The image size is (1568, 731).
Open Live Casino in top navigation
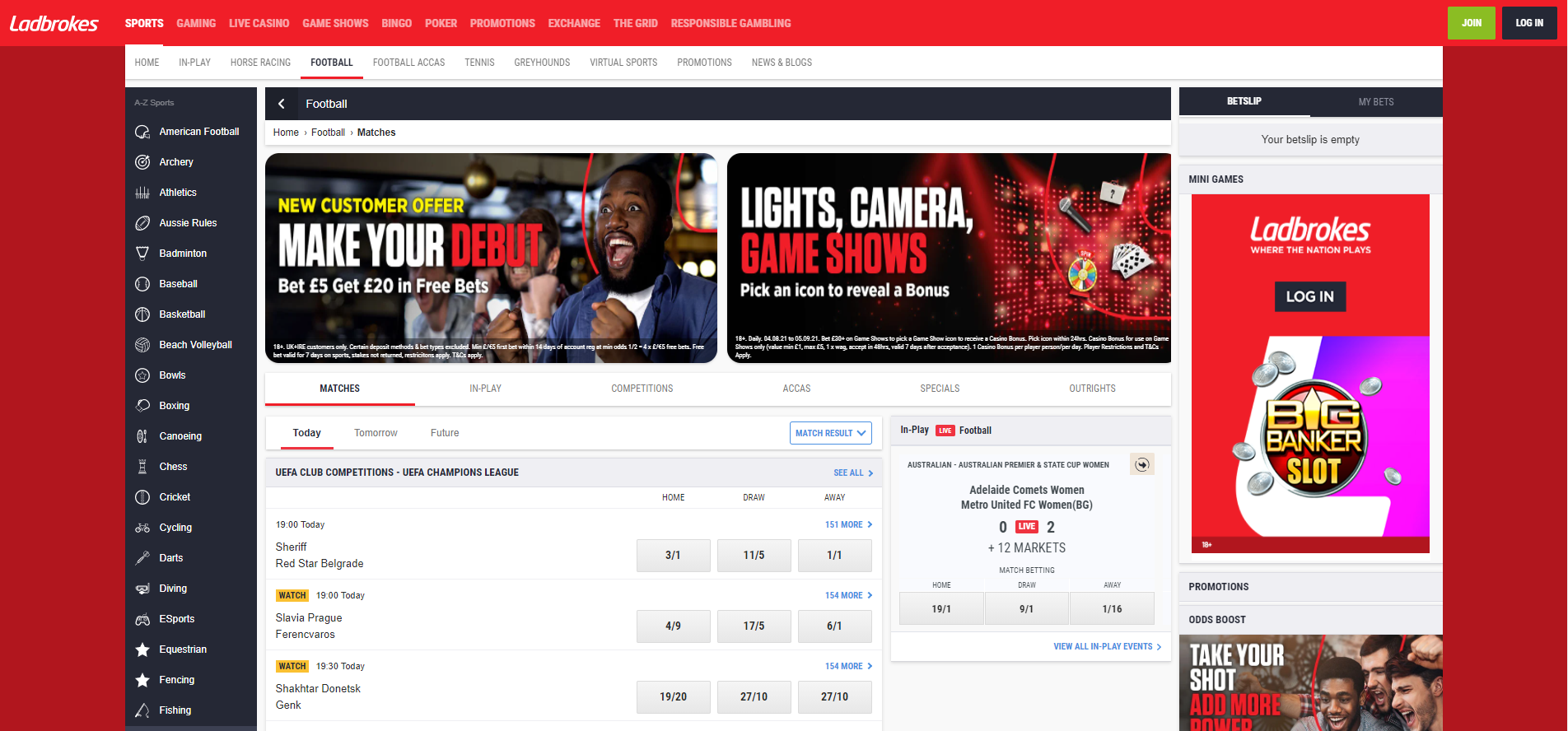point(259,23)
